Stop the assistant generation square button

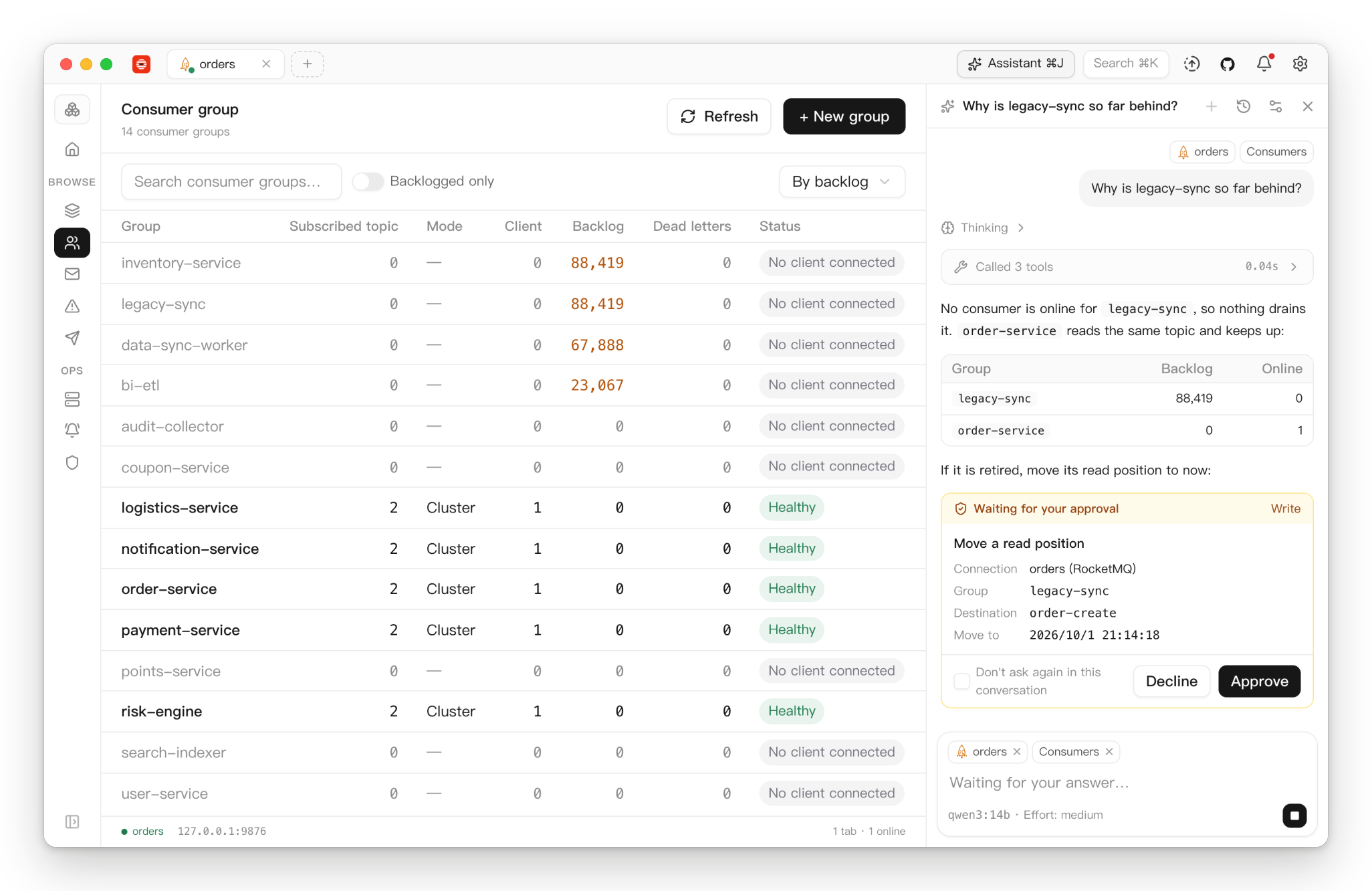[1294, 815]
